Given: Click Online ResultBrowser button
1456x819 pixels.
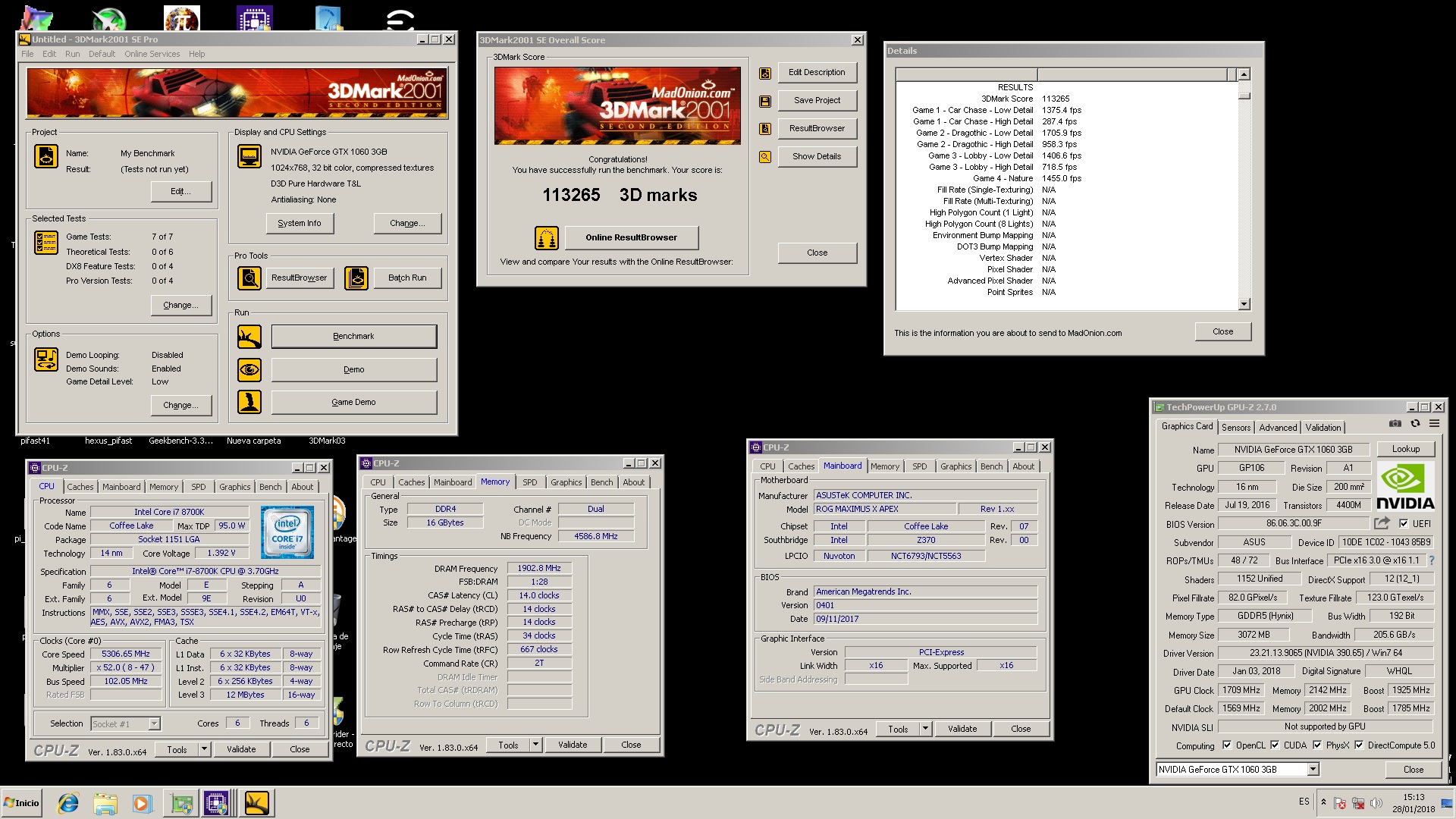Looking at the screenshot, I should (x=631, y=238).
